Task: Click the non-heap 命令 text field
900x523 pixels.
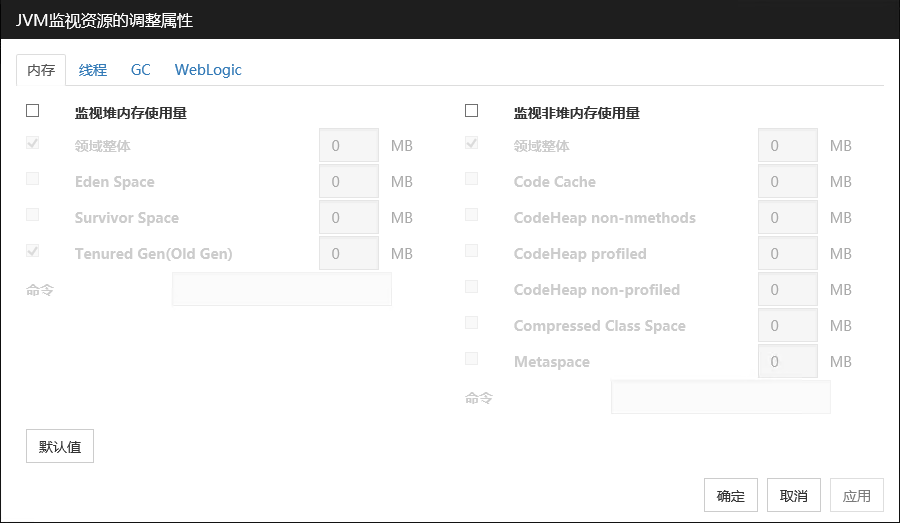Action: [x=721, y=398]
